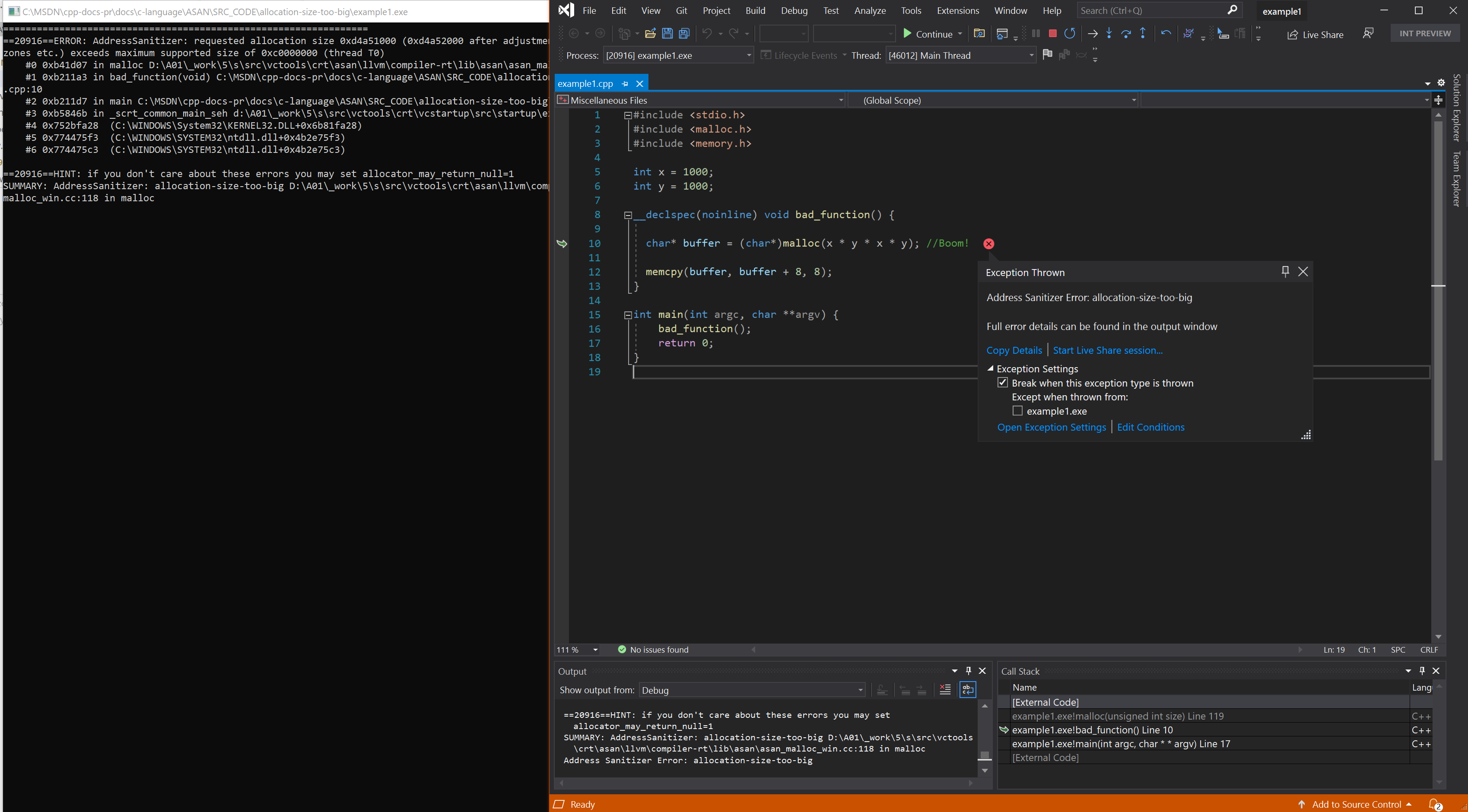
Task: Click Open Exception Settings link
Action: tap(1051, 427)
